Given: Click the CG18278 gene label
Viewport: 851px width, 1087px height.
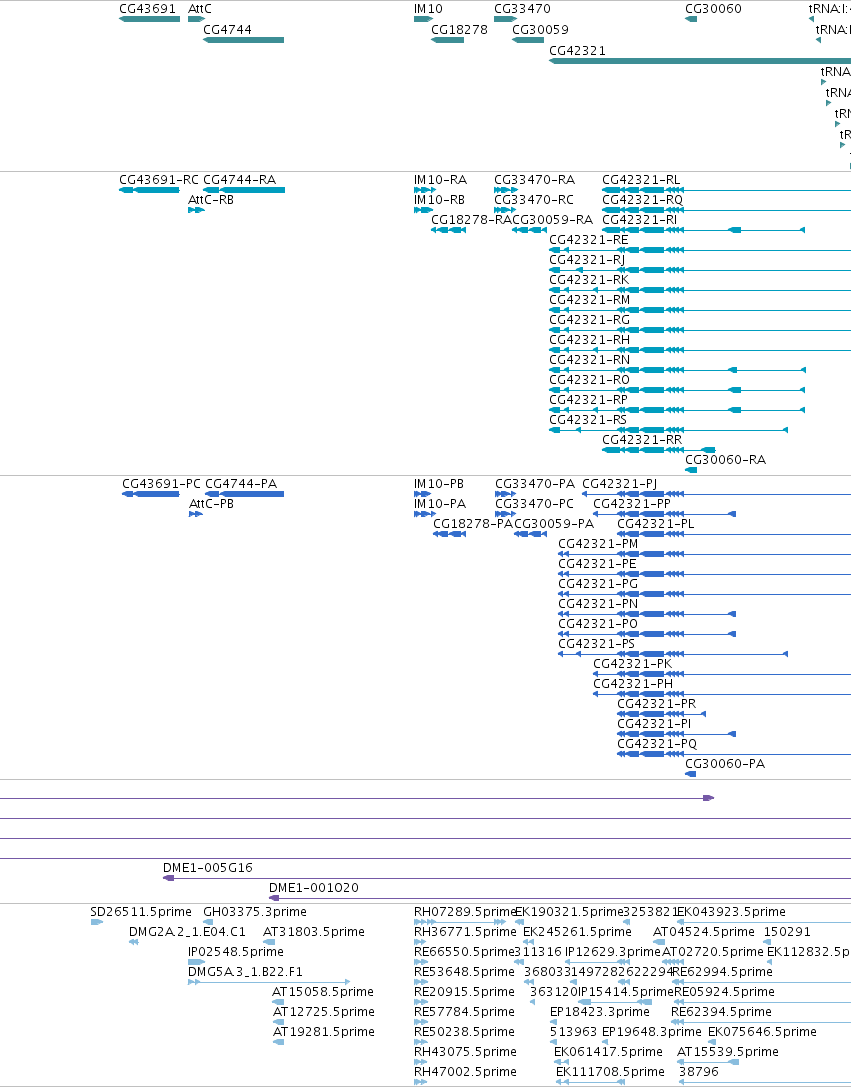Looking at the screenshot, I should 459,30.
